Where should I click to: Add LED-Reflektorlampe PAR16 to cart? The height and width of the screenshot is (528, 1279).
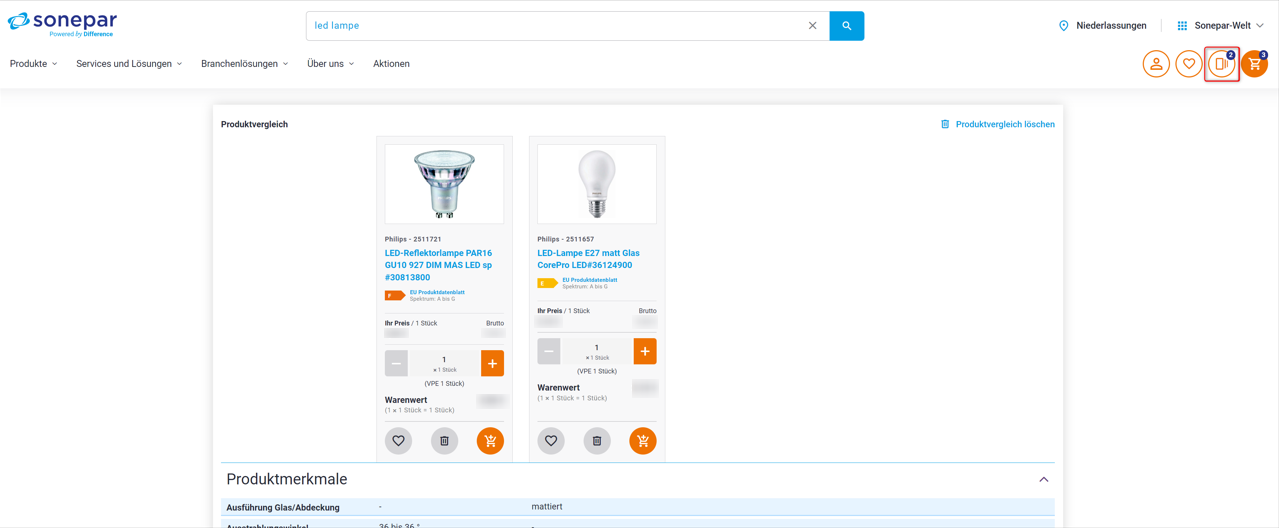pyautogui.click(x=490, y=441)
